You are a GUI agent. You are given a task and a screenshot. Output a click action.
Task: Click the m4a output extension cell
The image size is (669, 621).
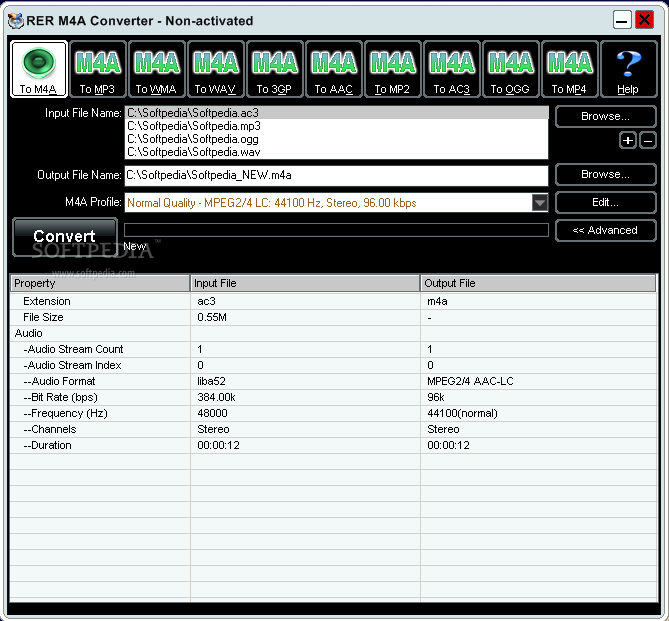(539, 301)
